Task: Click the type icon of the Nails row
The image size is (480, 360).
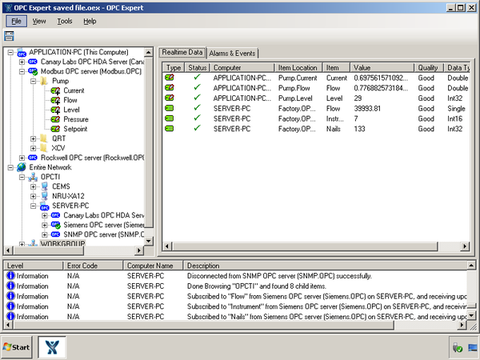Action: click(169, 129)
